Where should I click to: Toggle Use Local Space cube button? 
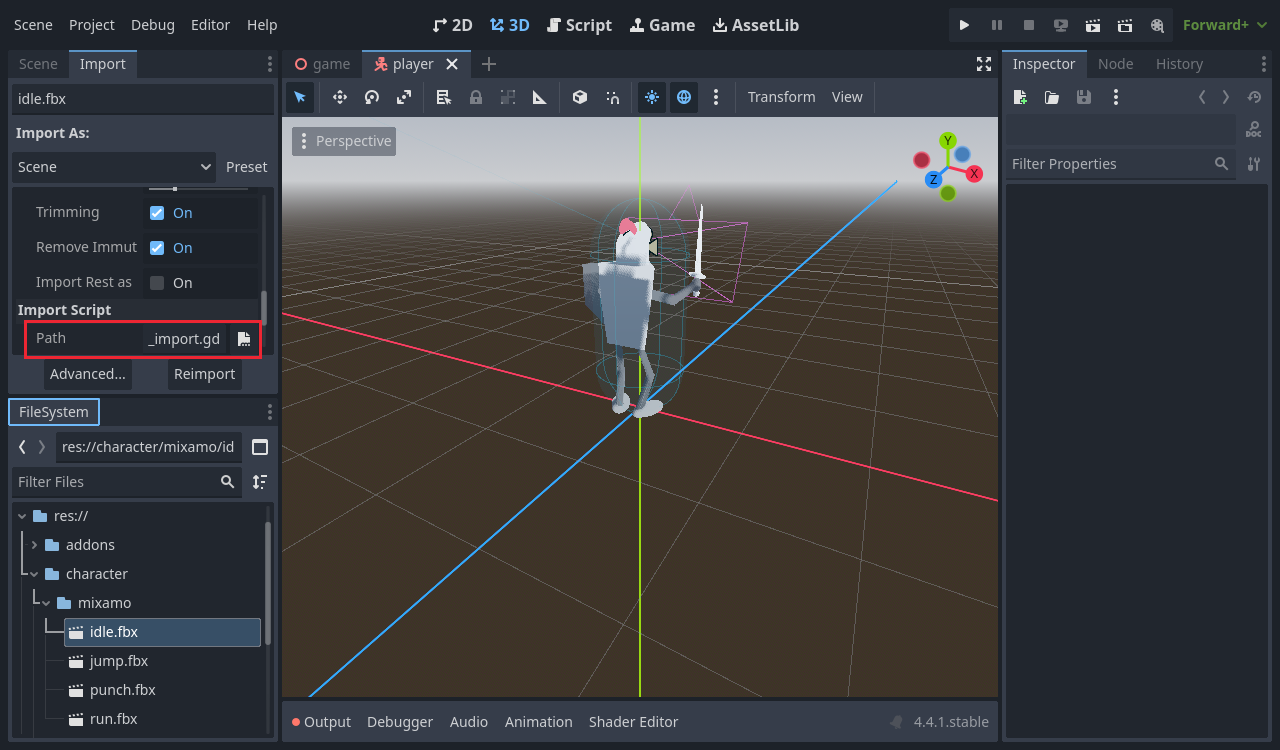pos(579,97)
